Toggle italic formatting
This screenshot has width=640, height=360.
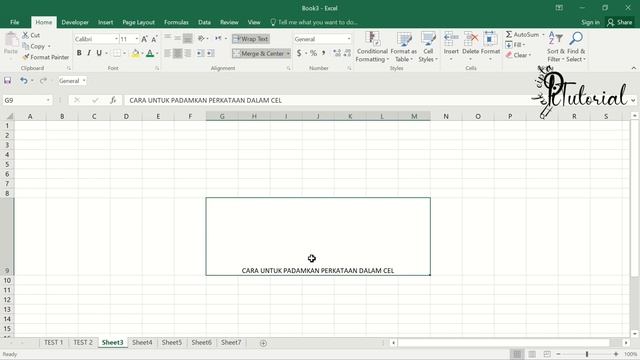tap(89, 53)
